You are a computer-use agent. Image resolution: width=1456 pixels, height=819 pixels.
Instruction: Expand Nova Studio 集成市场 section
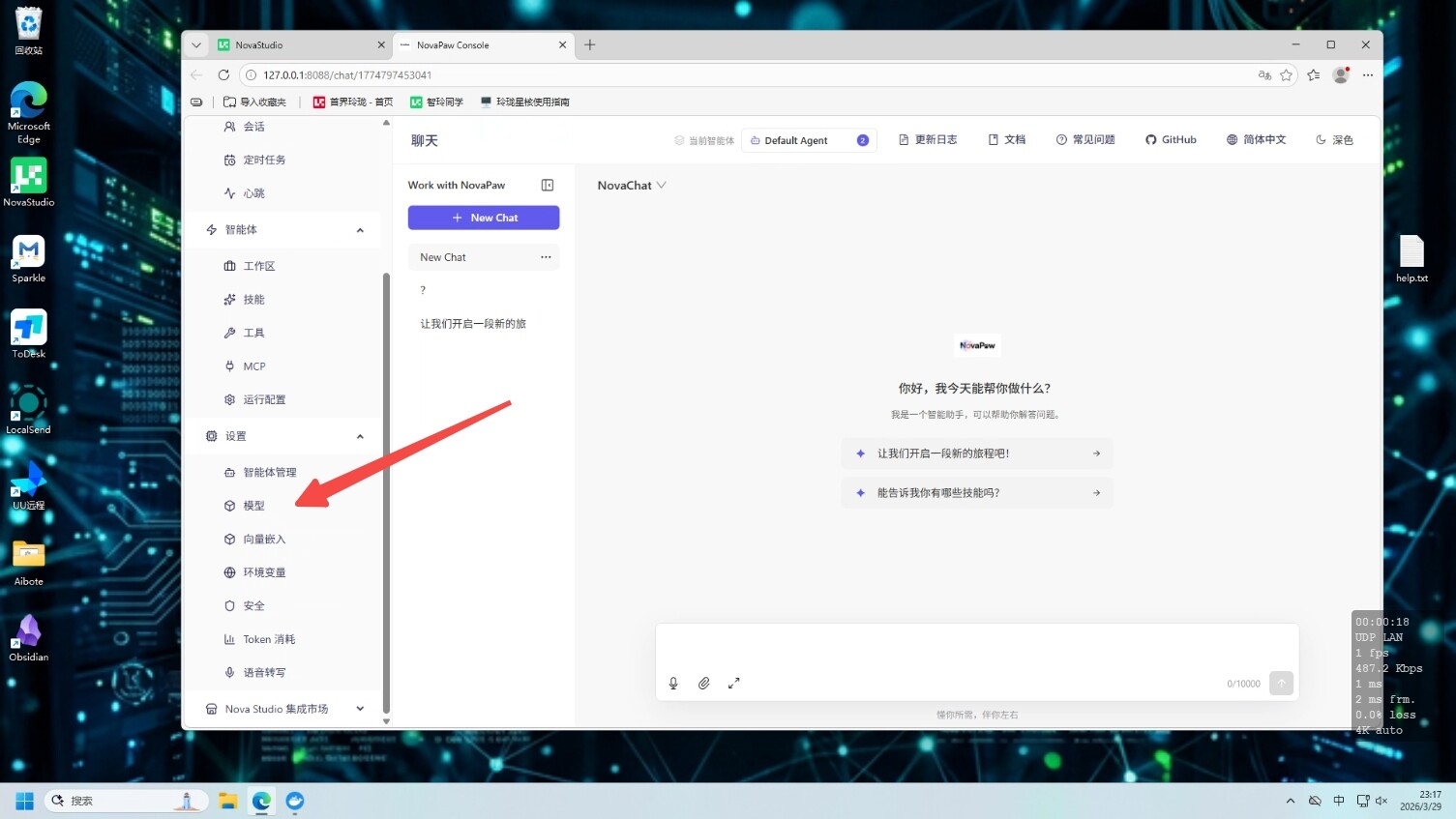point(360,709)
